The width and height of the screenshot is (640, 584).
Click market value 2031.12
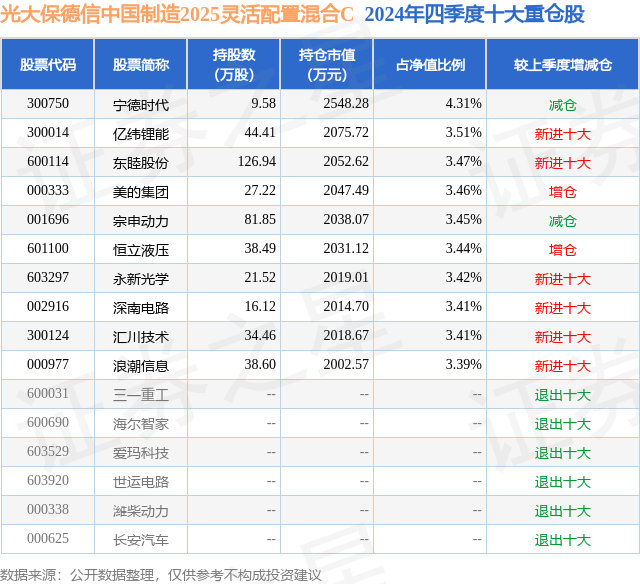coord(346,249)
